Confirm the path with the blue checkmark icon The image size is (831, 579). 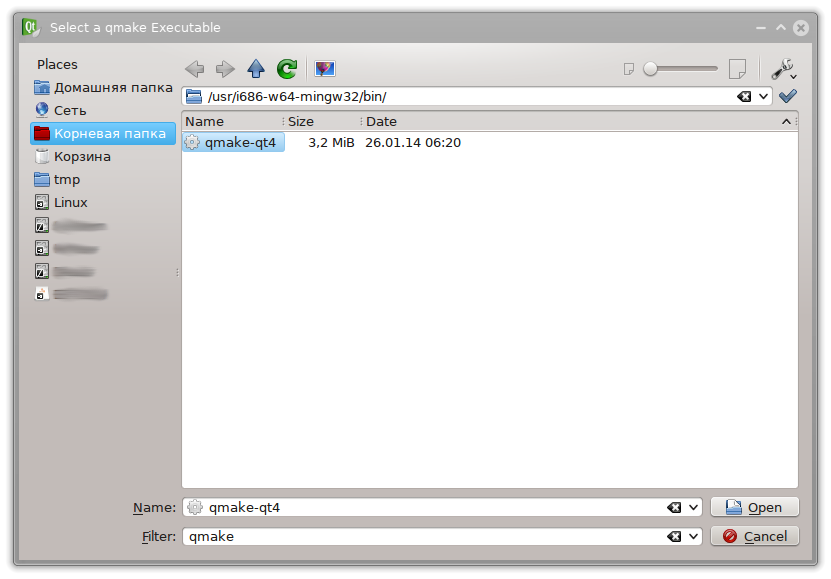coord(789,96)
